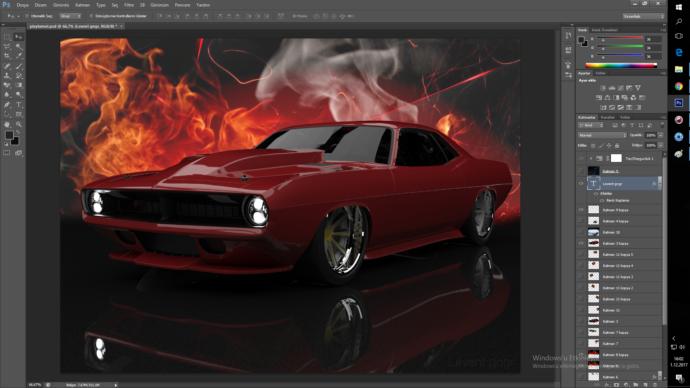
Task: Filter layers by type layers icon
Action: coord(632,125)
